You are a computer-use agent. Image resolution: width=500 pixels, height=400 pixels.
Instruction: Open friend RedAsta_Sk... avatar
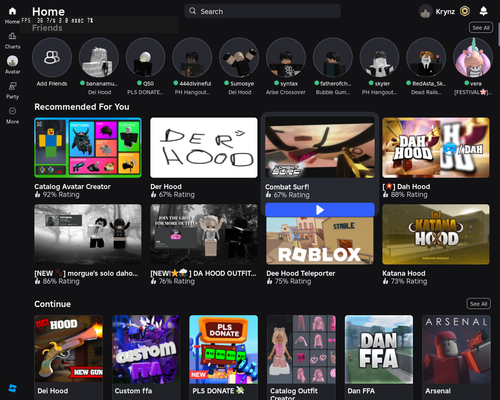tap(426, 57)
